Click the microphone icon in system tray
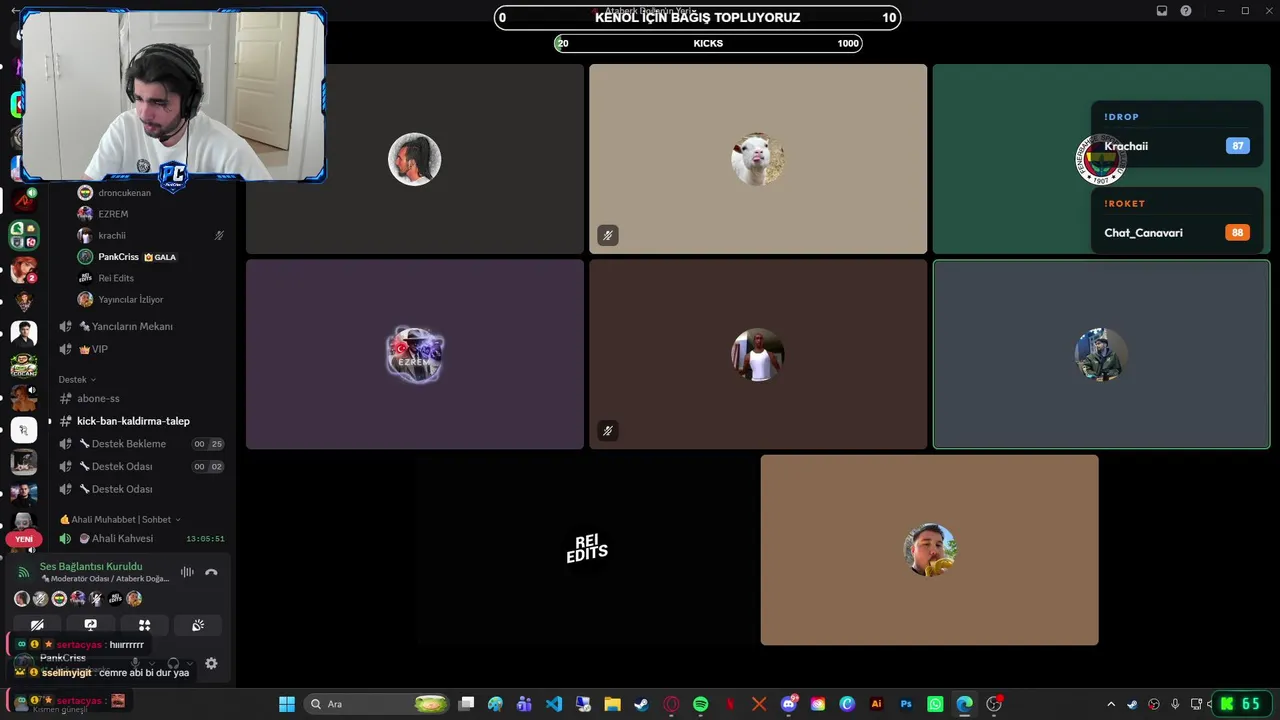The width and height of the screenshot is (1280, 720). [1175, 704]
